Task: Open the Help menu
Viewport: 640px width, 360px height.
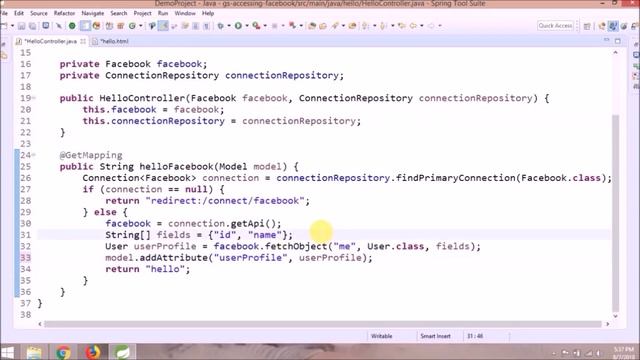Action: tap(208, 13)
